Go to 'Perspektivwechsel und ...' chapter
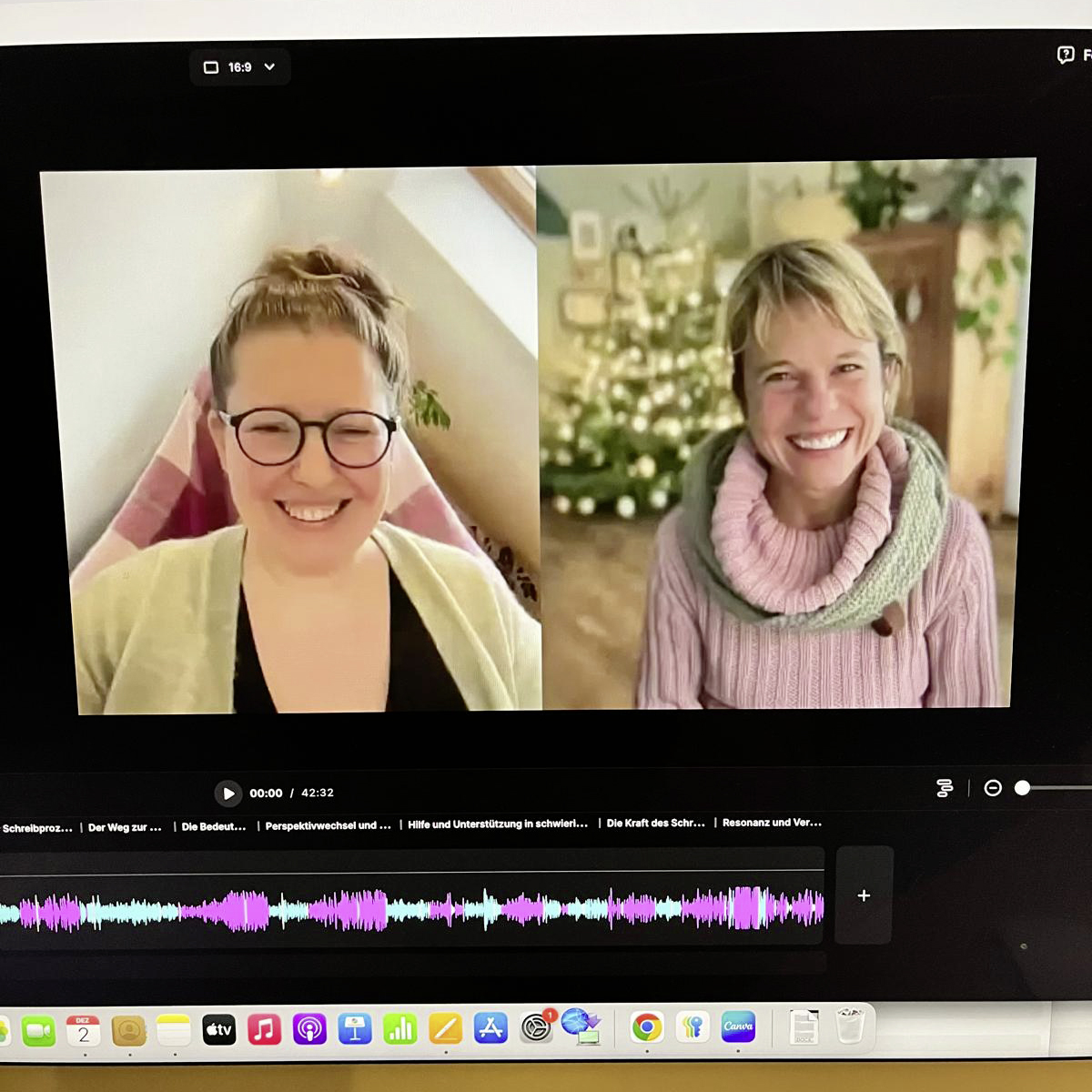Image resolution: width=1092 pixels, height=1092 pixels. [x=328, y=825]
